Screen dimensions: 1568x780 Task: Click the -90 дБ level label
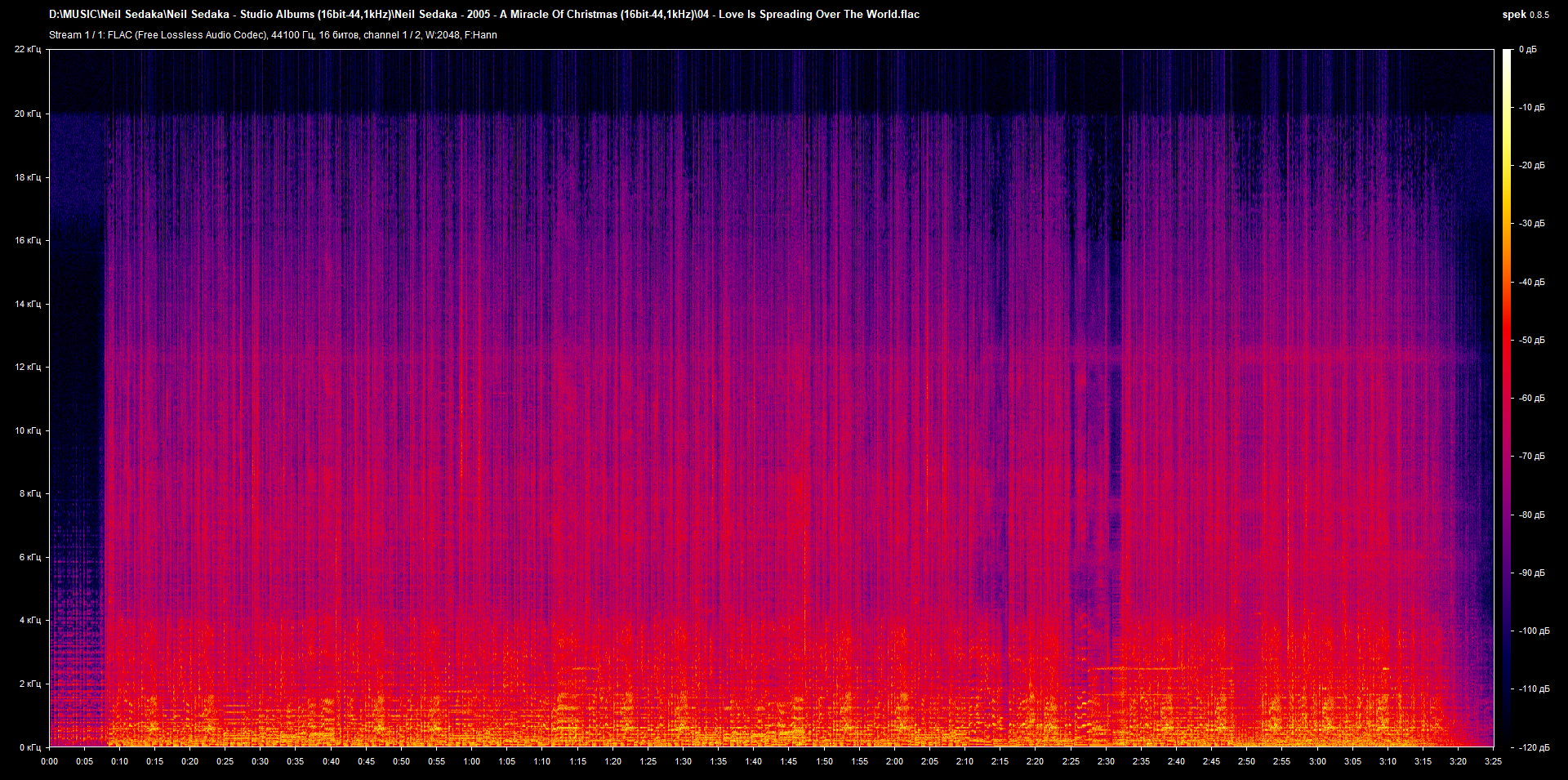1532,573
